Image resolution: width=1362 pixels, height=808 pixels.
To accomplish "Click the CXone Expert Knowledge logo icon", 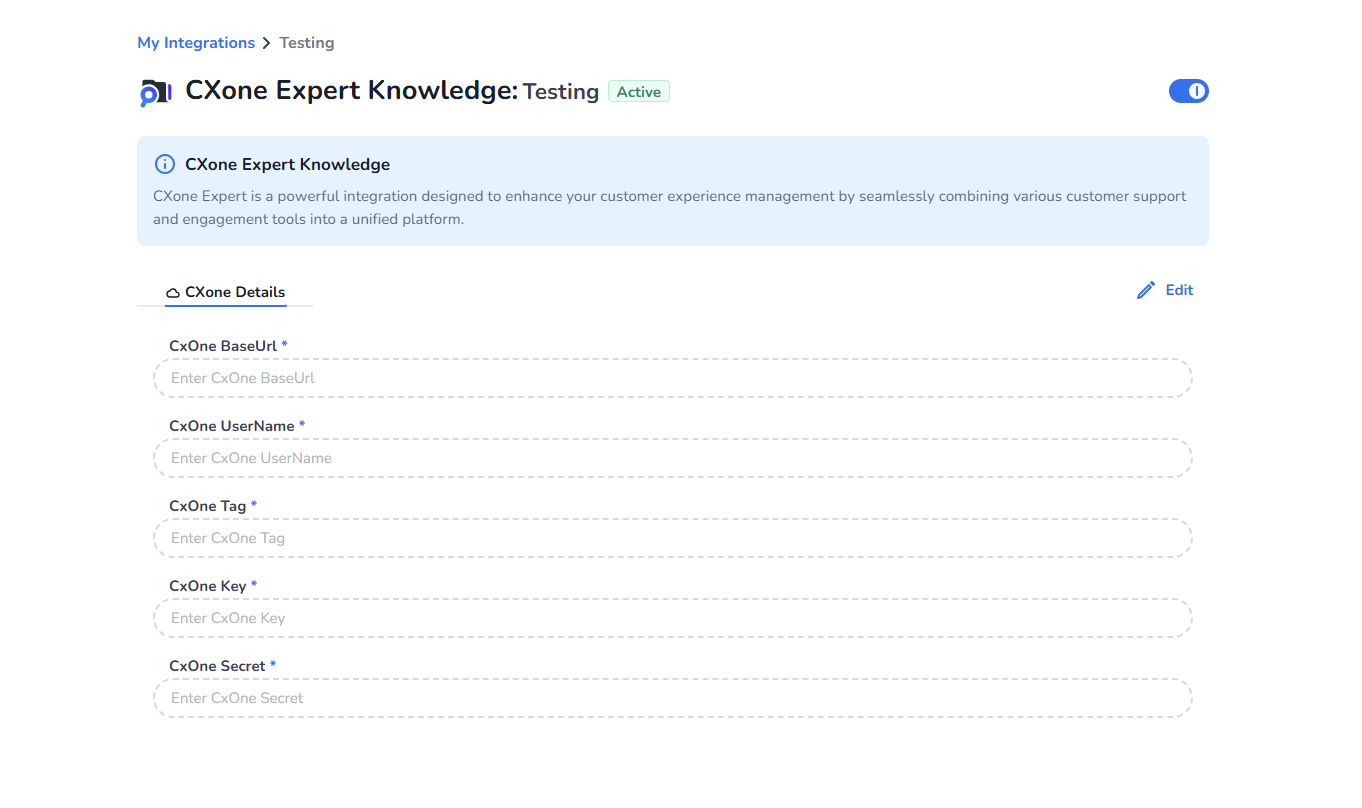I will (x=155, y=93).
